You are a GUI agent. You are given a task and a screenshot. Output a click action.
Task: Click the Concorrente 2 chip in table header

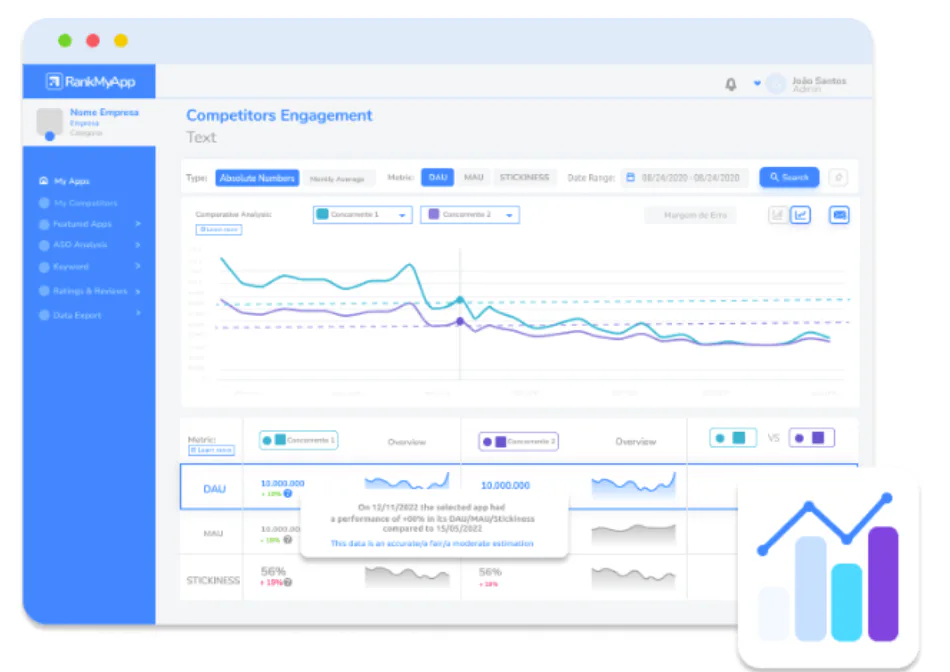click(519, 441)
